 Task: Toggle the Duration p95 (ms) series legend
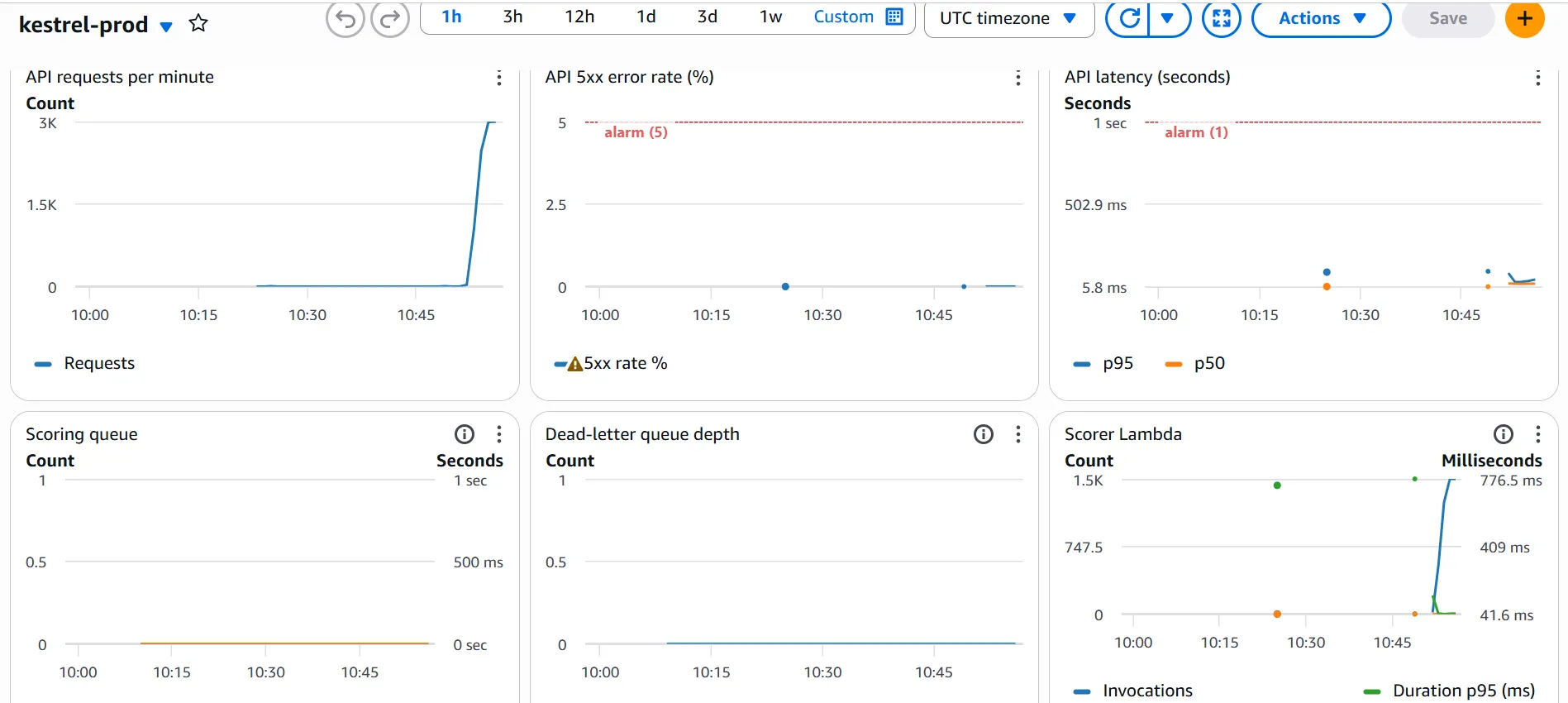(1449, 691)
